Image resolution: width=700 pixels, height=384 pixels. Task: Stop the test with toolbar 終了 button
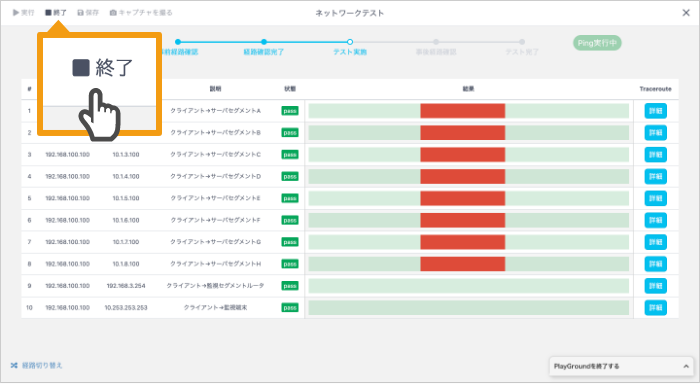pyautogui.click(x=56, y=13)
